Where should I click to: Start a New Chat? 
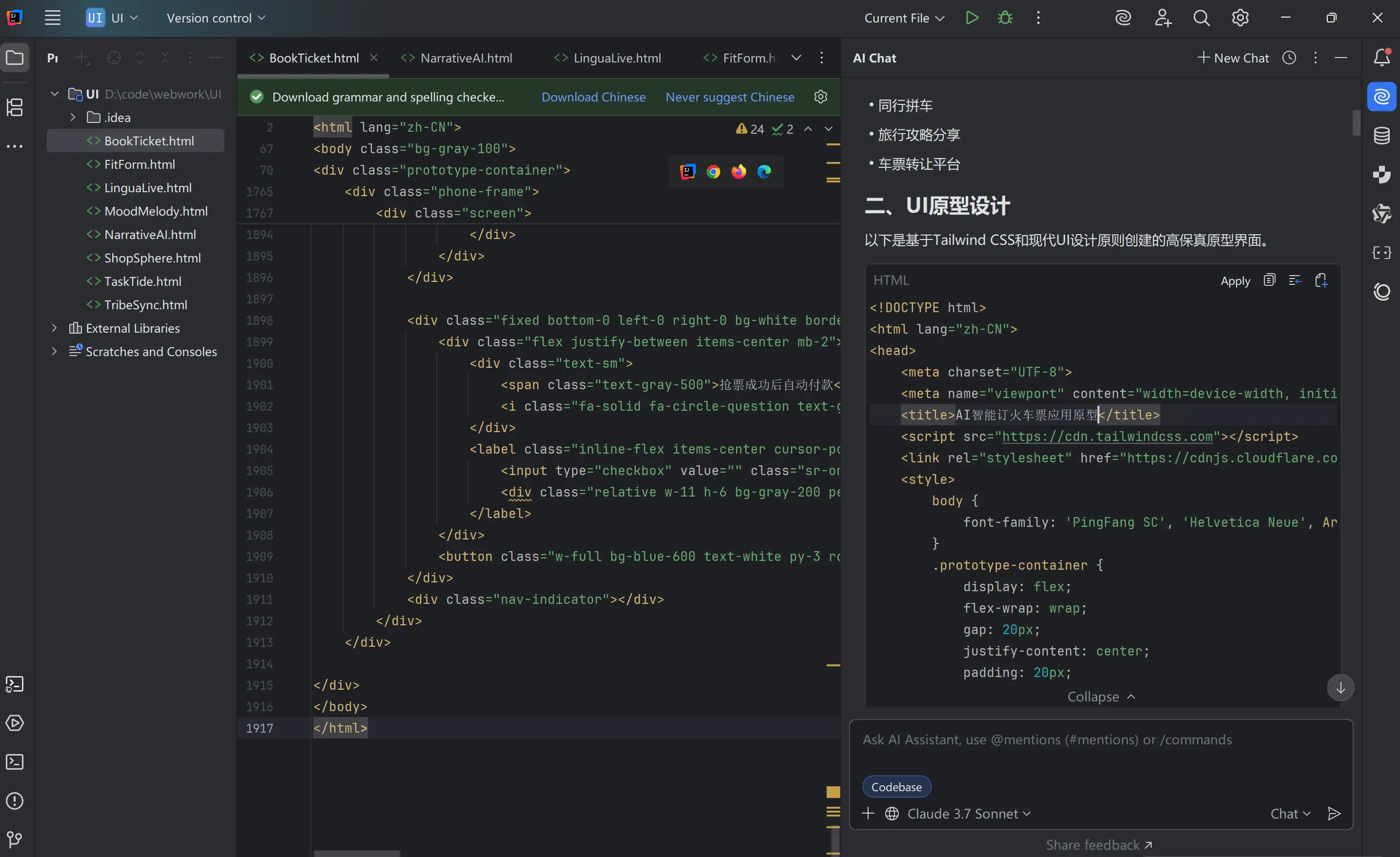(1234, 58)
